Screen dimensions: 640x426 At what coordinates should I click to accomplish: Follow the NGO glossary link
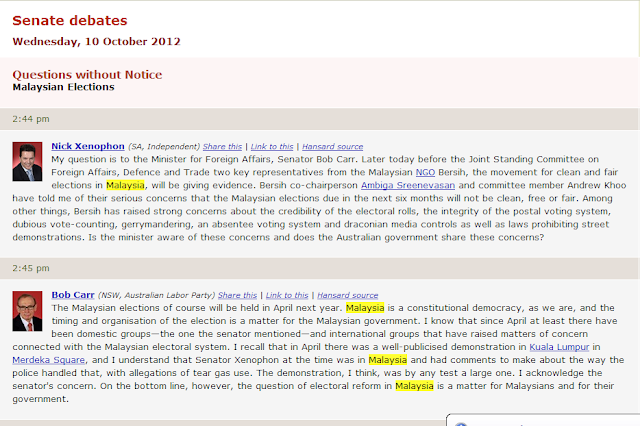(x=425, y=172)
